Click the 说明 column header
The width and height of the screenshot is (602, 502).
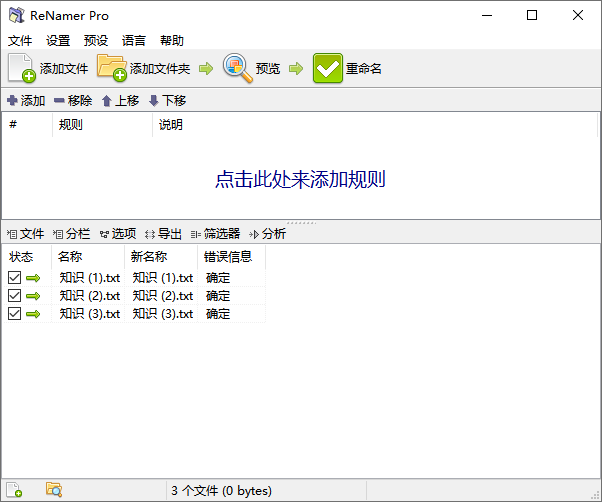pyautogui.click(x=375, y=125)
